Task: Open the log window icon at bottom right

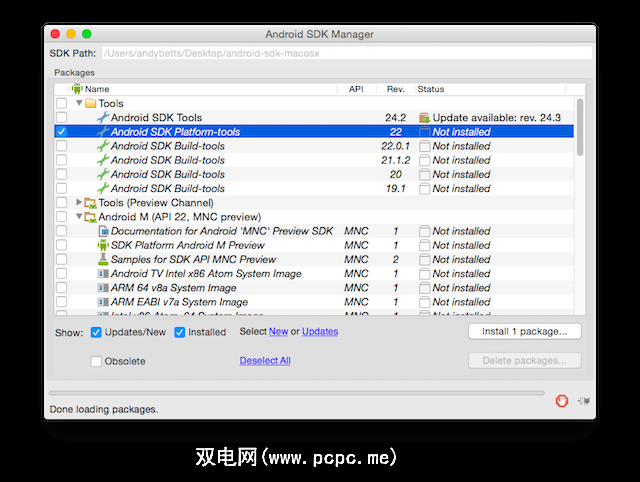Action: coord(584,401)
